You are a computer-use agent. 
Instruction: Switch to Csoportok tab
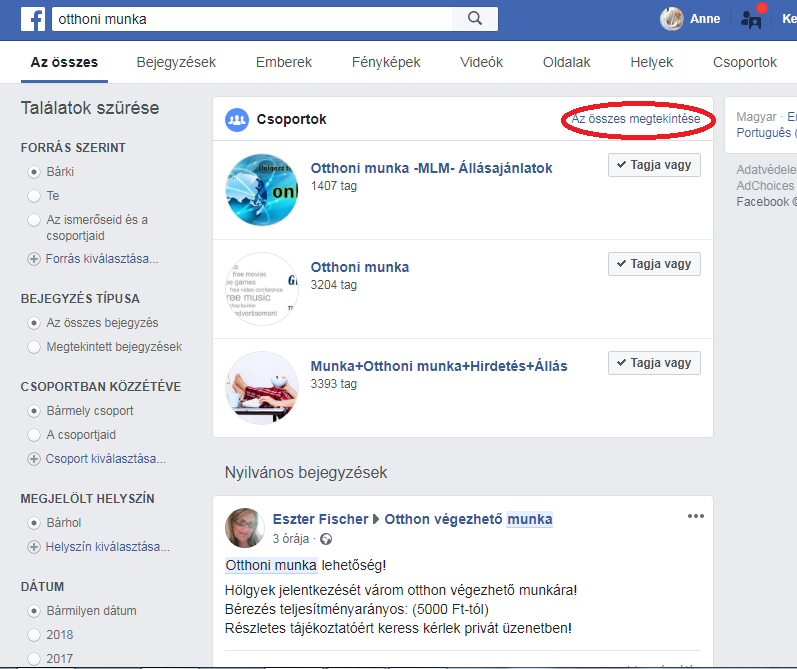click(745, 62)
